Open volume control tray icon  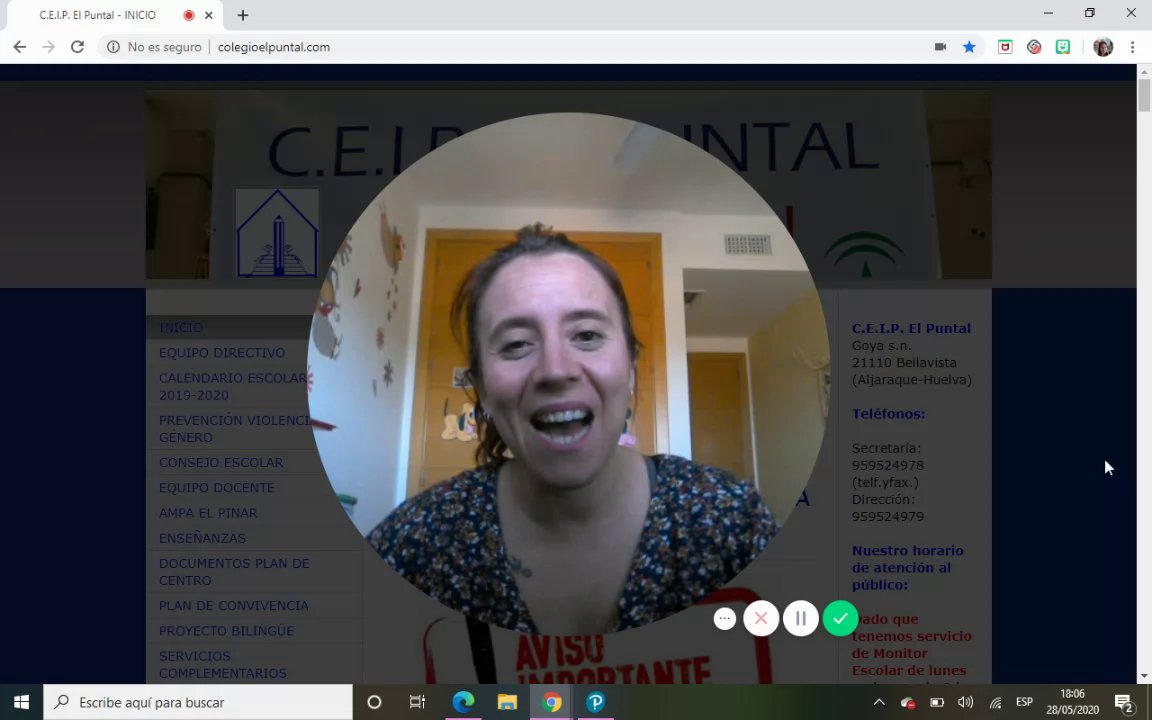(965, 702)
